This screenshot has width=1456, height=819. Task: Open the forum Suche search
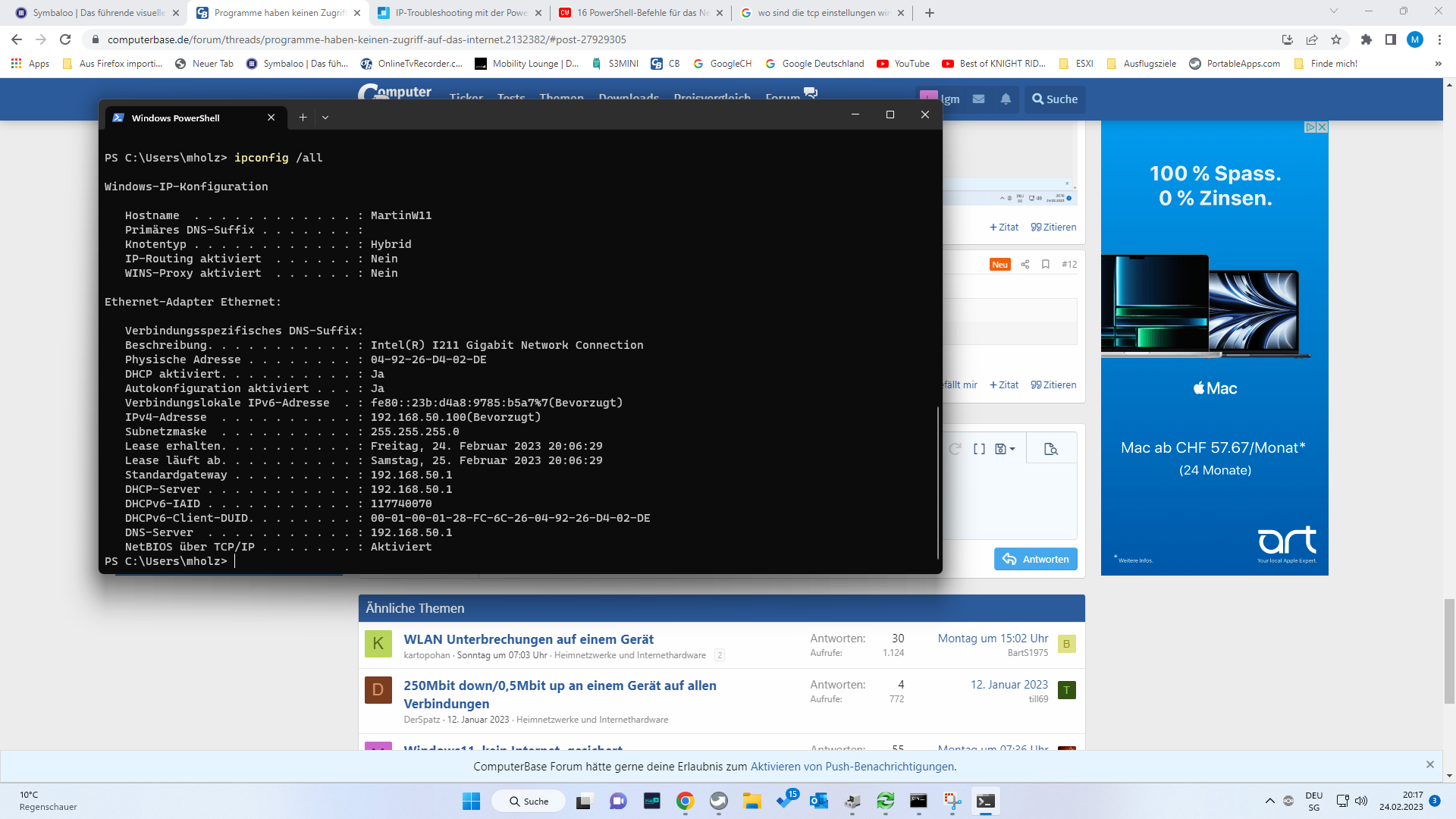pos(1055,99)
